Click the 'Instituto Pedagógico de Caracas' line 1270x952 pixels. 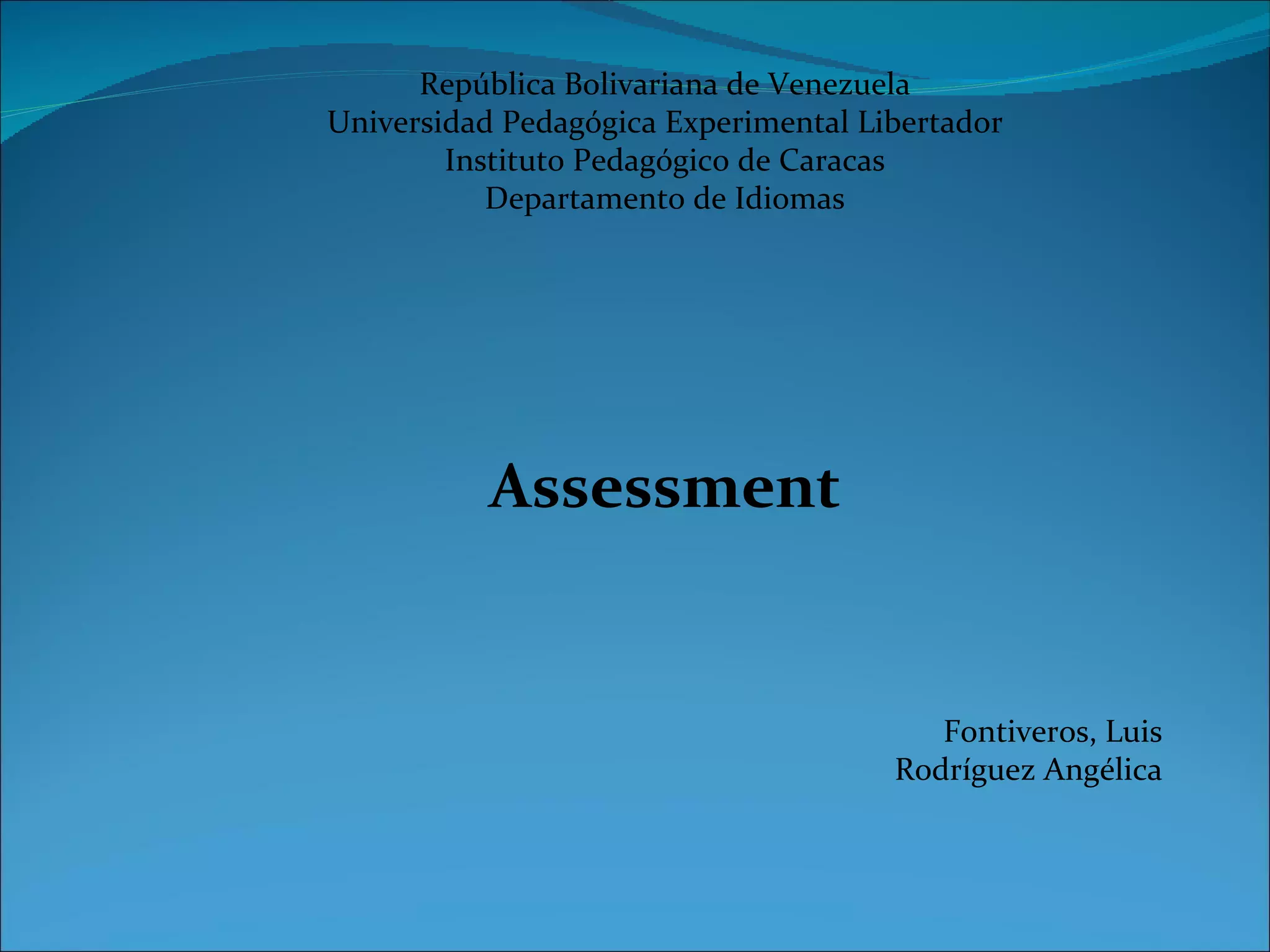(x=665, y=161)
